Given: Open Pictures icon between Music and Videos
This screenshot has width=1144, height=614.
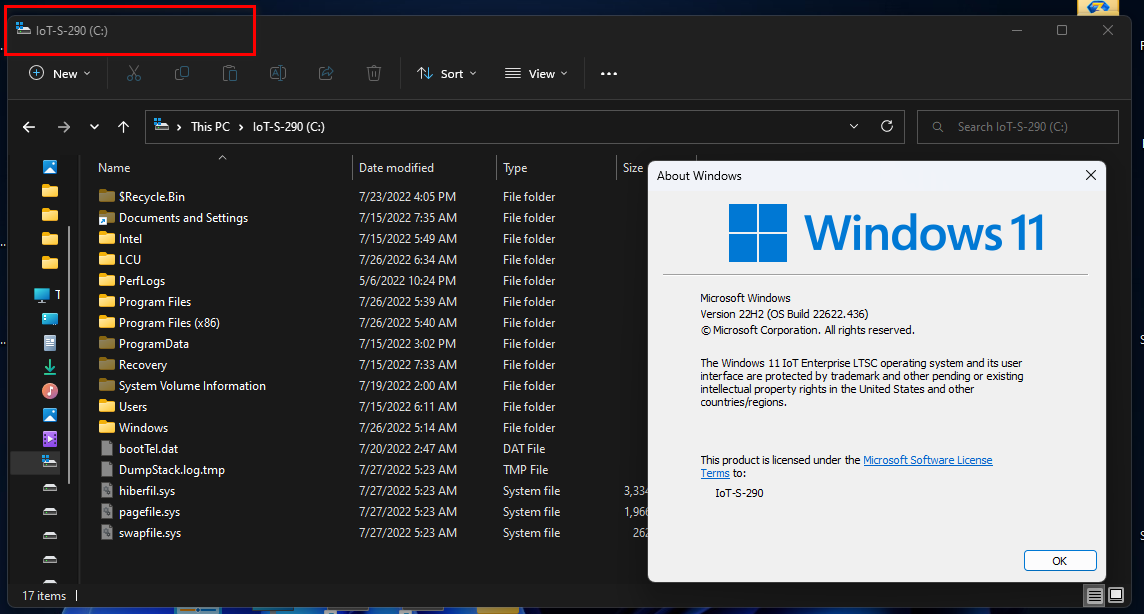Looking at the screenshot, I should point(50,415).
